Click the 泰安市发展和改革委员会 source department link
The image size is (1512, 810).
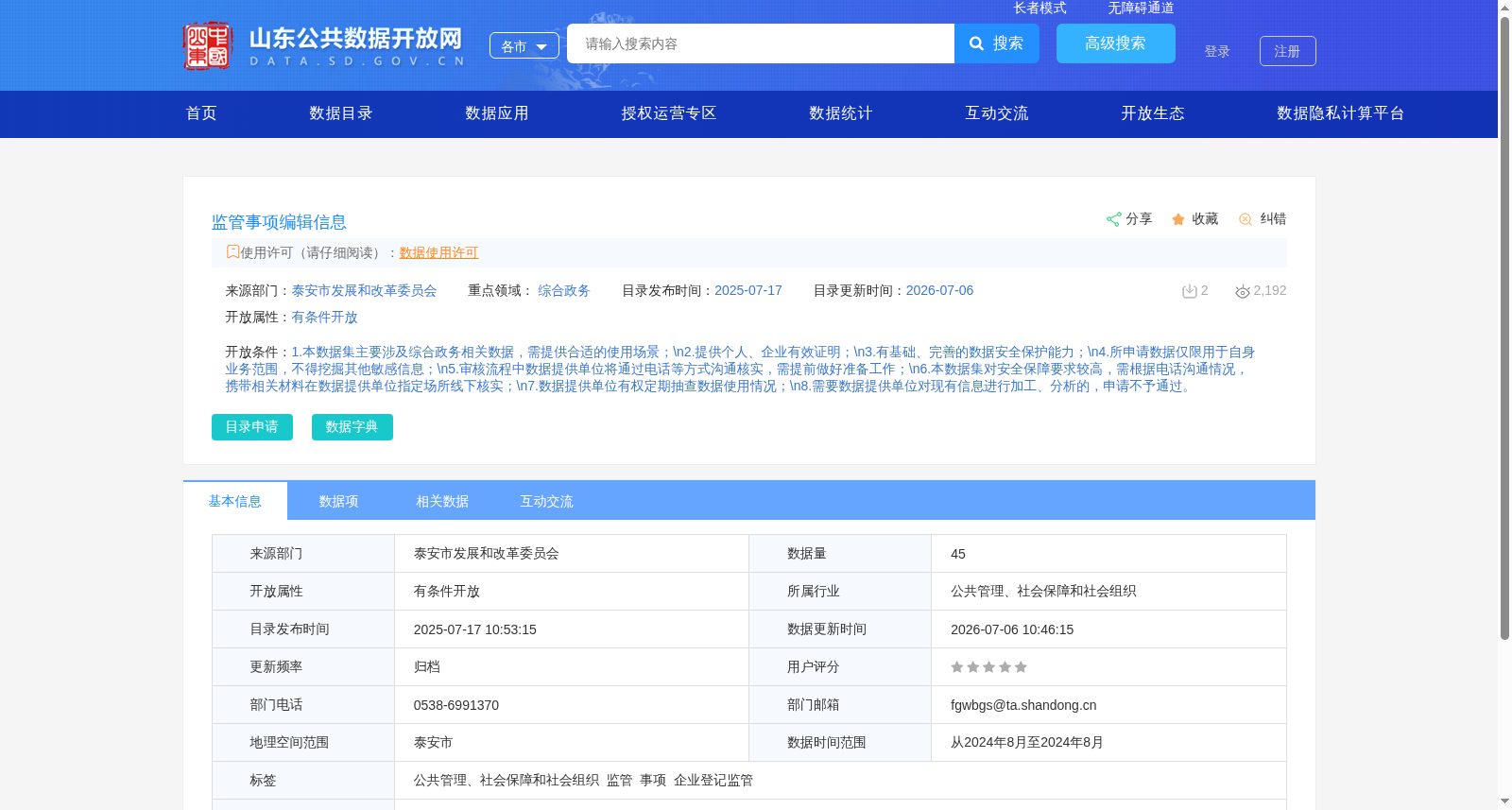[x=364, y=291]
